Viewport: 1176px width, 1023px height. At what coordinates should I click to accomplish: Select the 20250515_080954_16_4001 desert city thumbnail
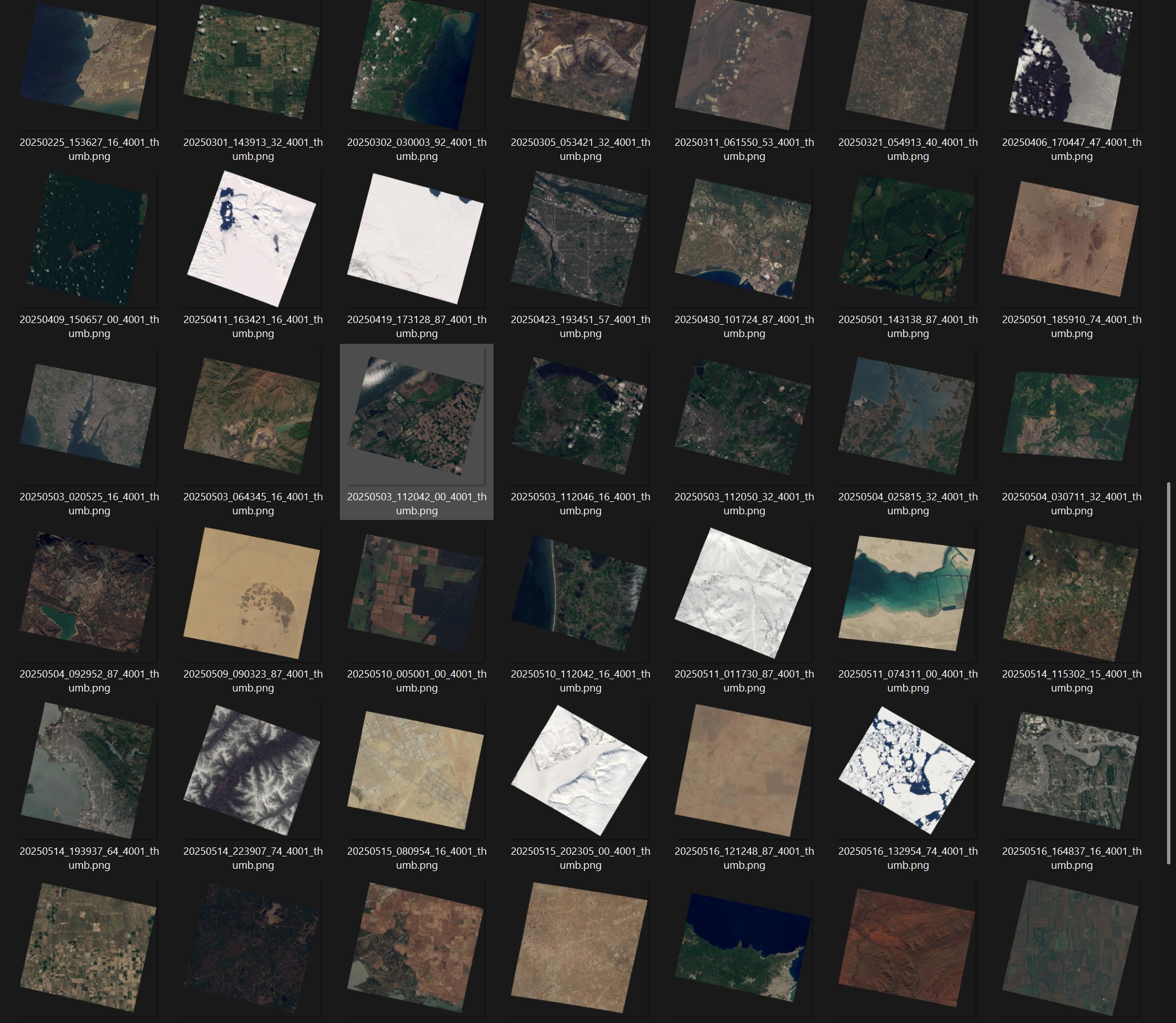pyautogui.click(x=416, y=771)
